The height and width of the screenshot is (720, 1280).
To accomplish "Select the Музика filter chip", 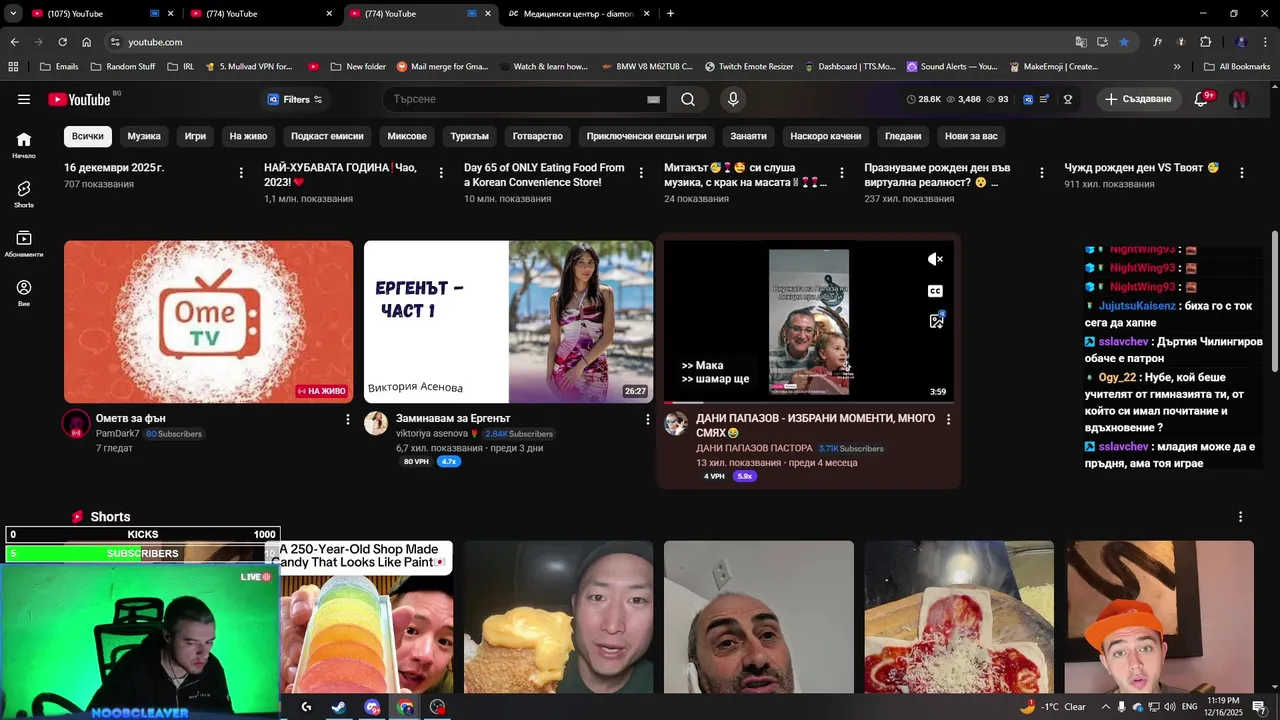I will [x=144, y=136].
